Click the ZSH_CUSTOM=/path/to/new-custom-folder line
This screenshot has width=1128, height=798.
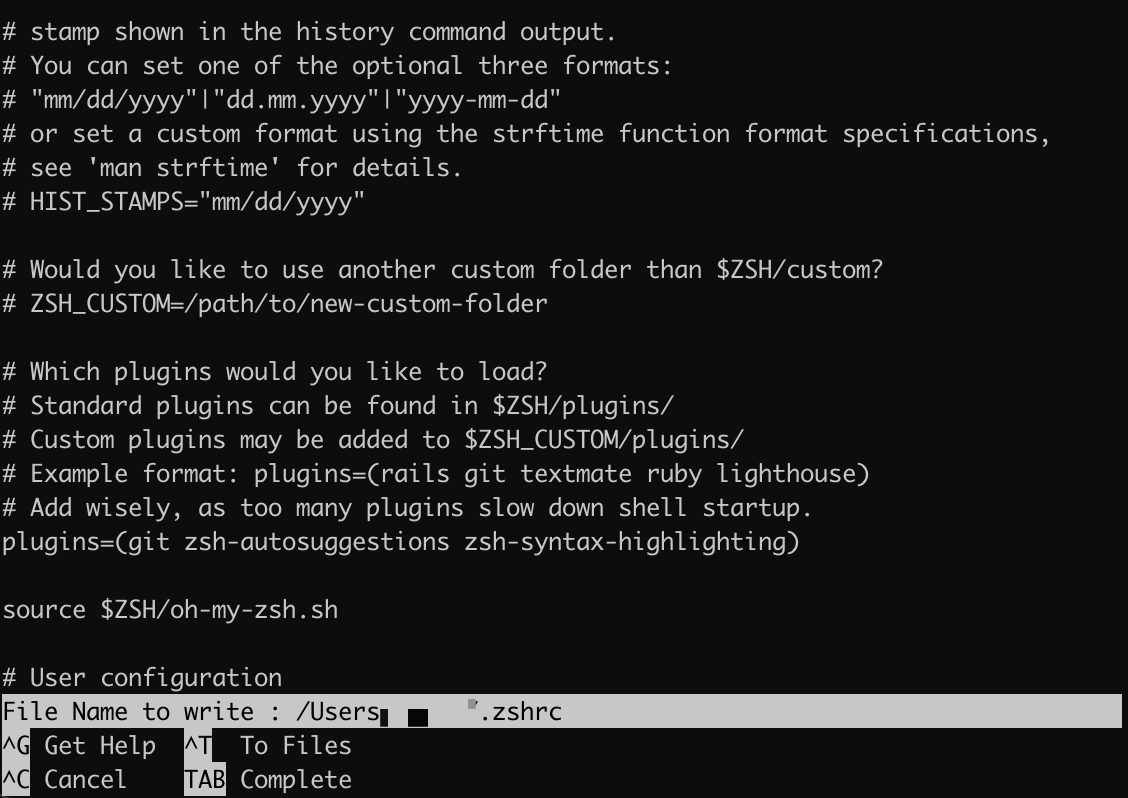point(275,304)
